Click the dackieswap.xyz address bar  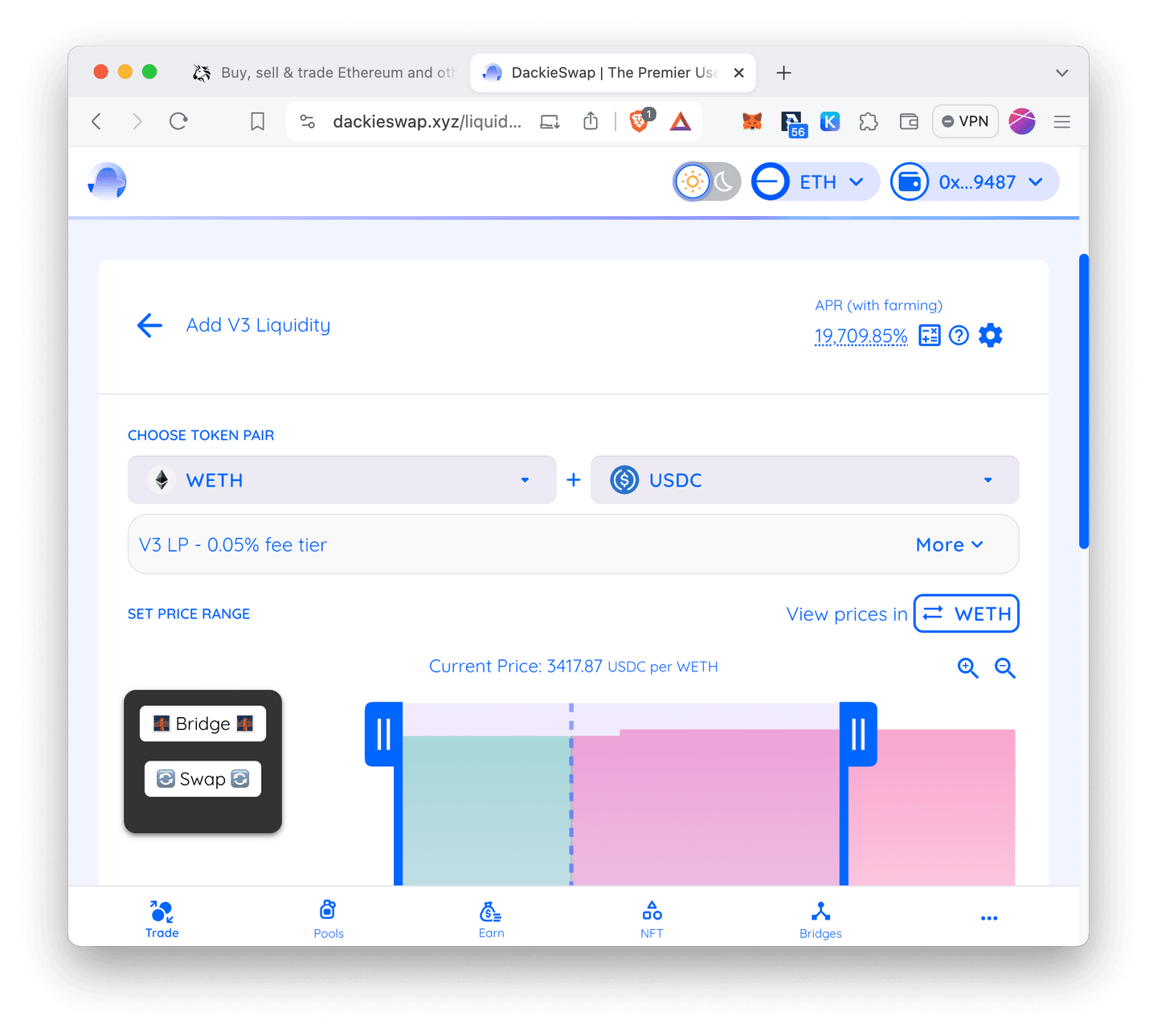point(427,121)
